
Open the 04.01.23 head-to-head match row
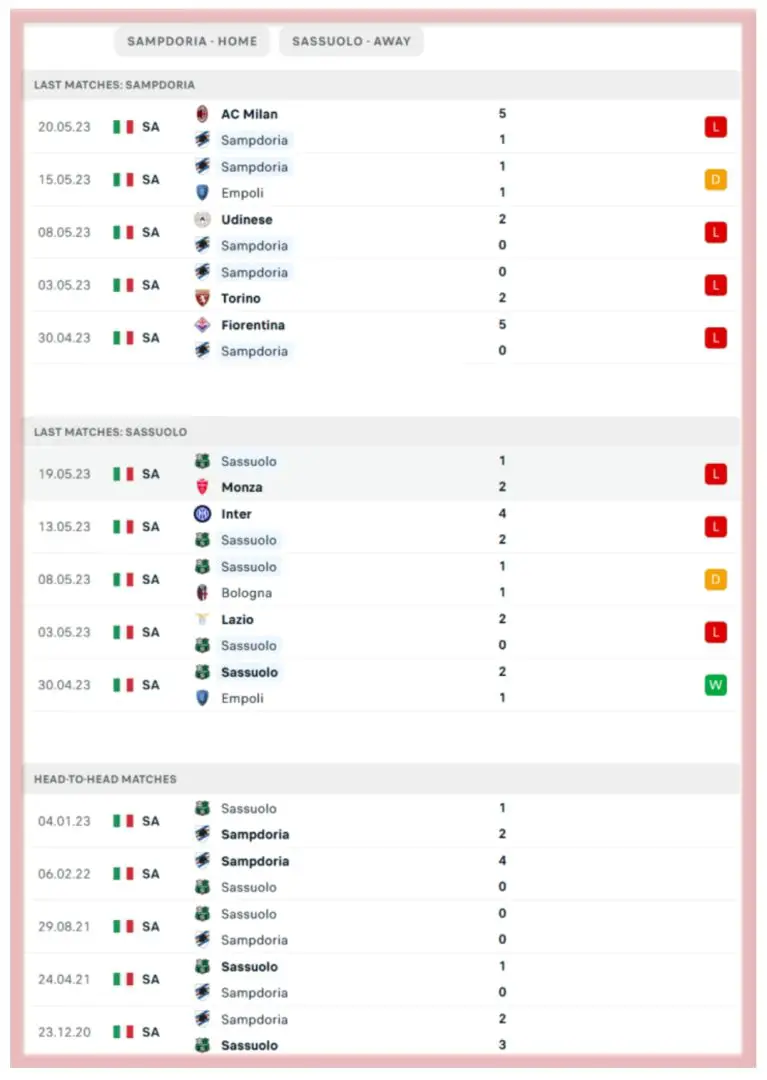pos(380,821)
